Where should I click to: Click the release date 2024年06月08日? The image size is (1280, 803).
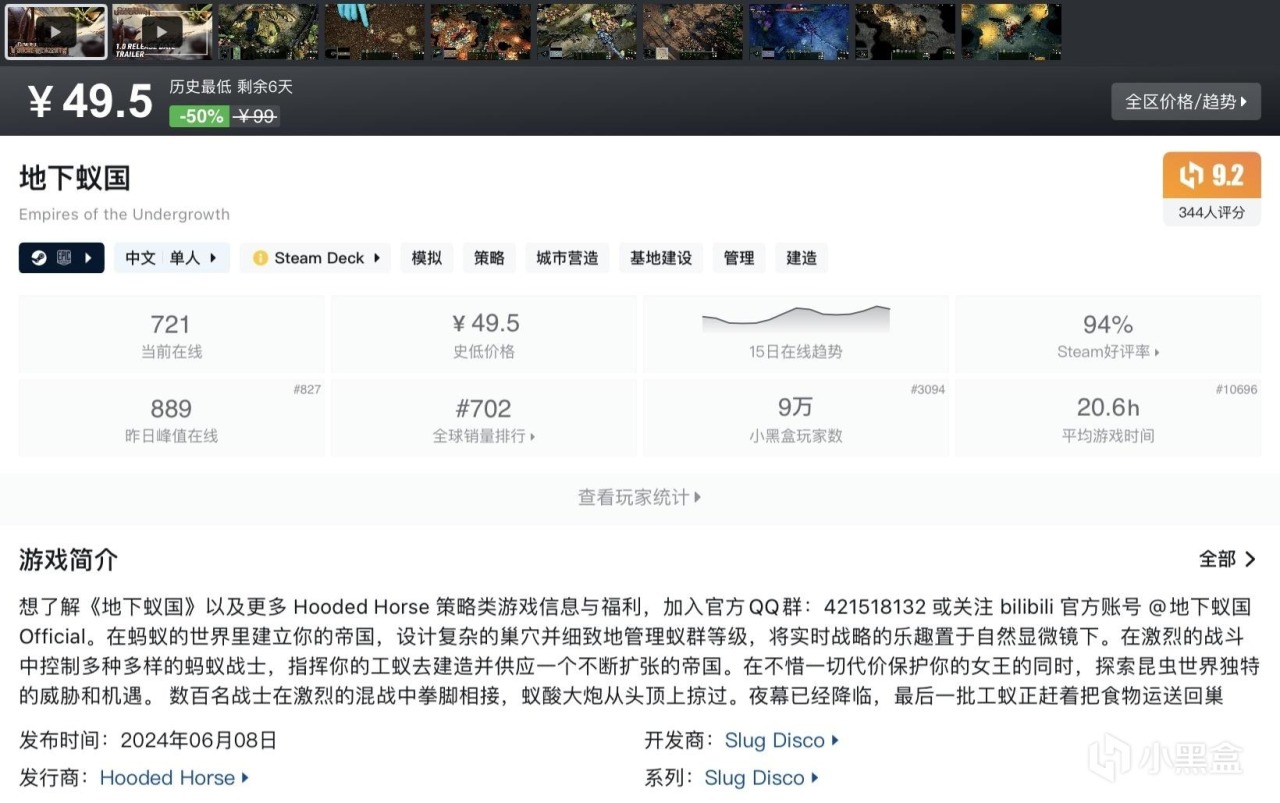pos(198,741)
